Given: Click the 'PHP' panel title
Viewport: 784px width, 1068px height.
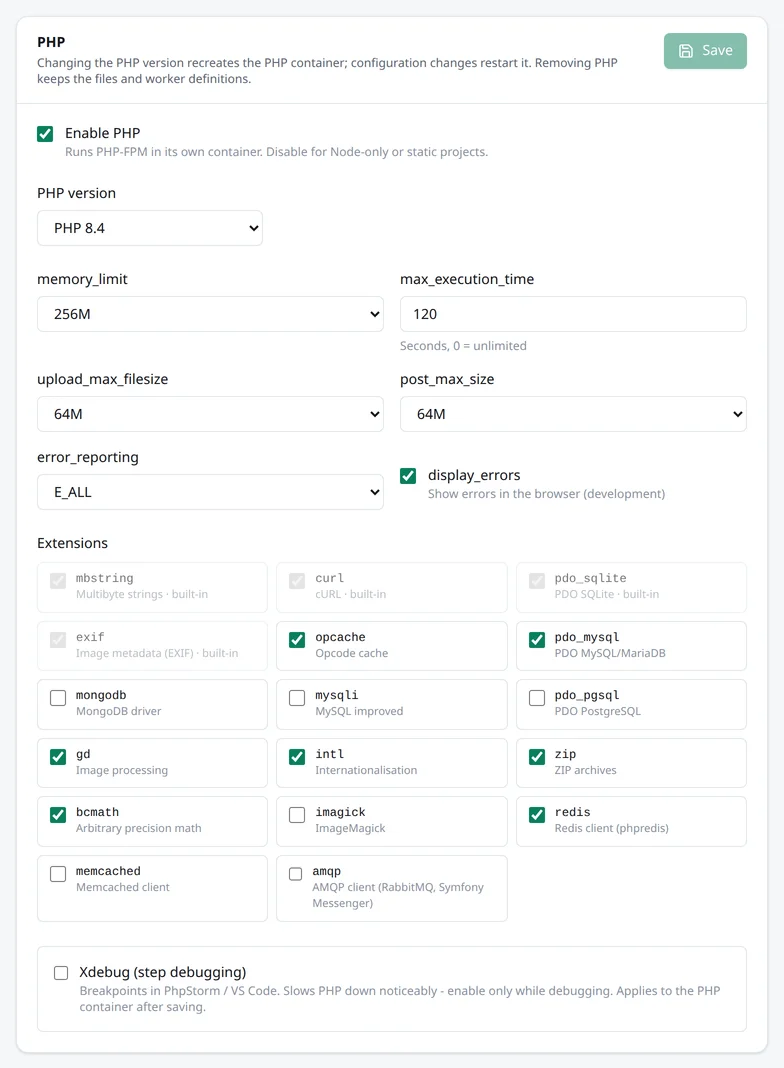Looking at the screenshot, I should pos(51,42).
